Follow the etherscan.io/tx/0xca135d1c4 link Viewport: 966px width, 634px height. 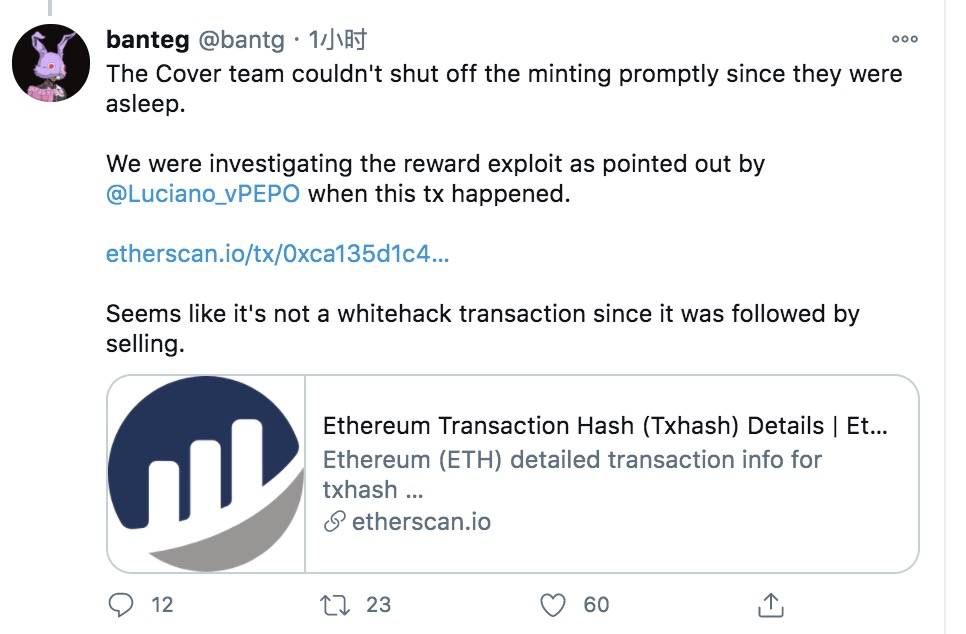[x=277, y=253]
